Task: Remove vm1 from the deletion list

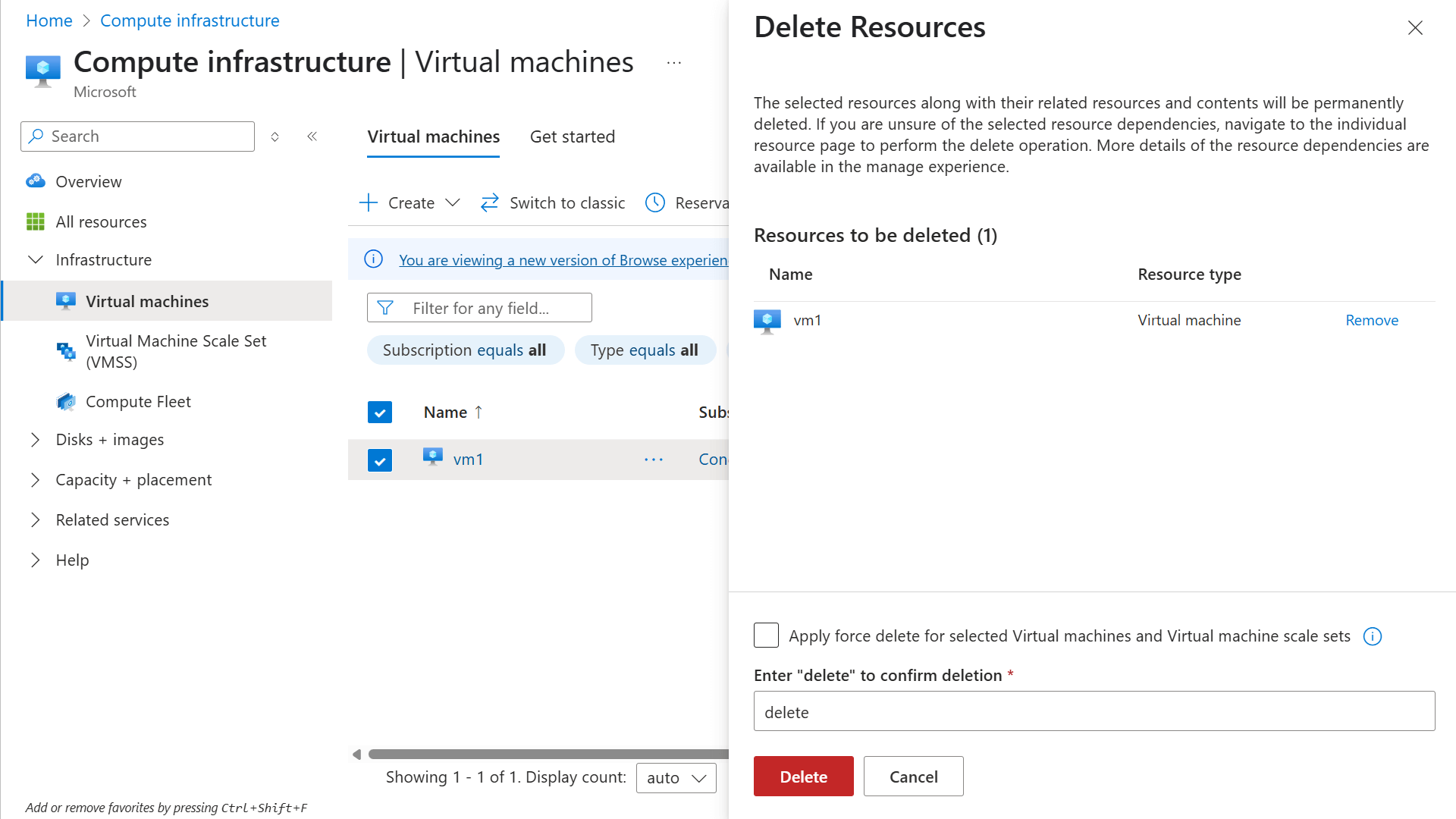Action: 1372,320
